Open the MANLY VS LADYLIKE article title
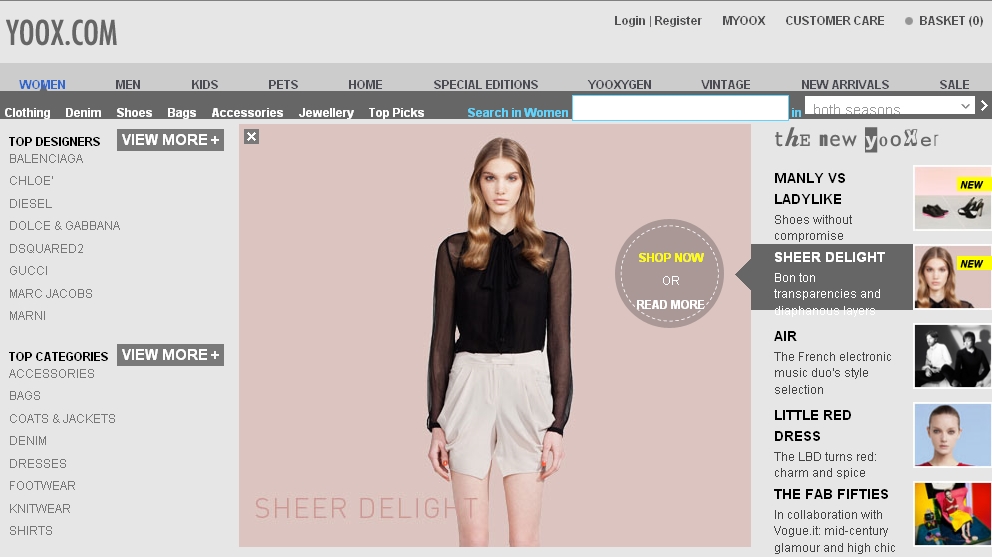This screenshot has height=557, width=992. coord(809,189)
